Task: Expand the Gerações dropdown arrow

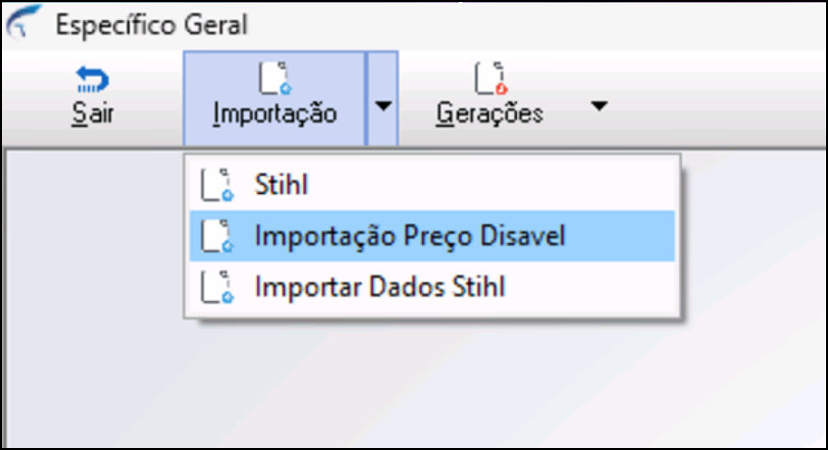Action: 599,106
